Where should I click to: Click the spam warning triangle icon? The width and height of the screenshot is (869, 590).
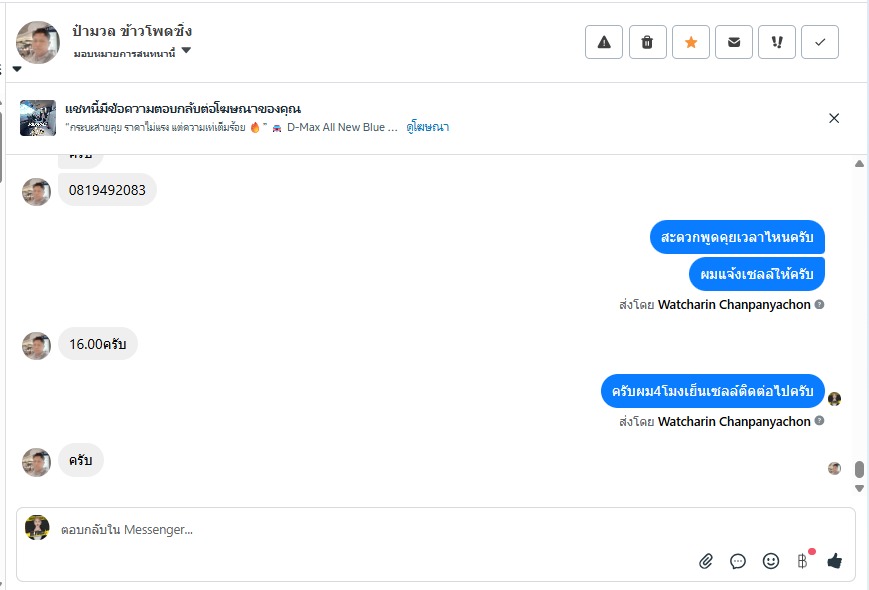coord(604,42)
